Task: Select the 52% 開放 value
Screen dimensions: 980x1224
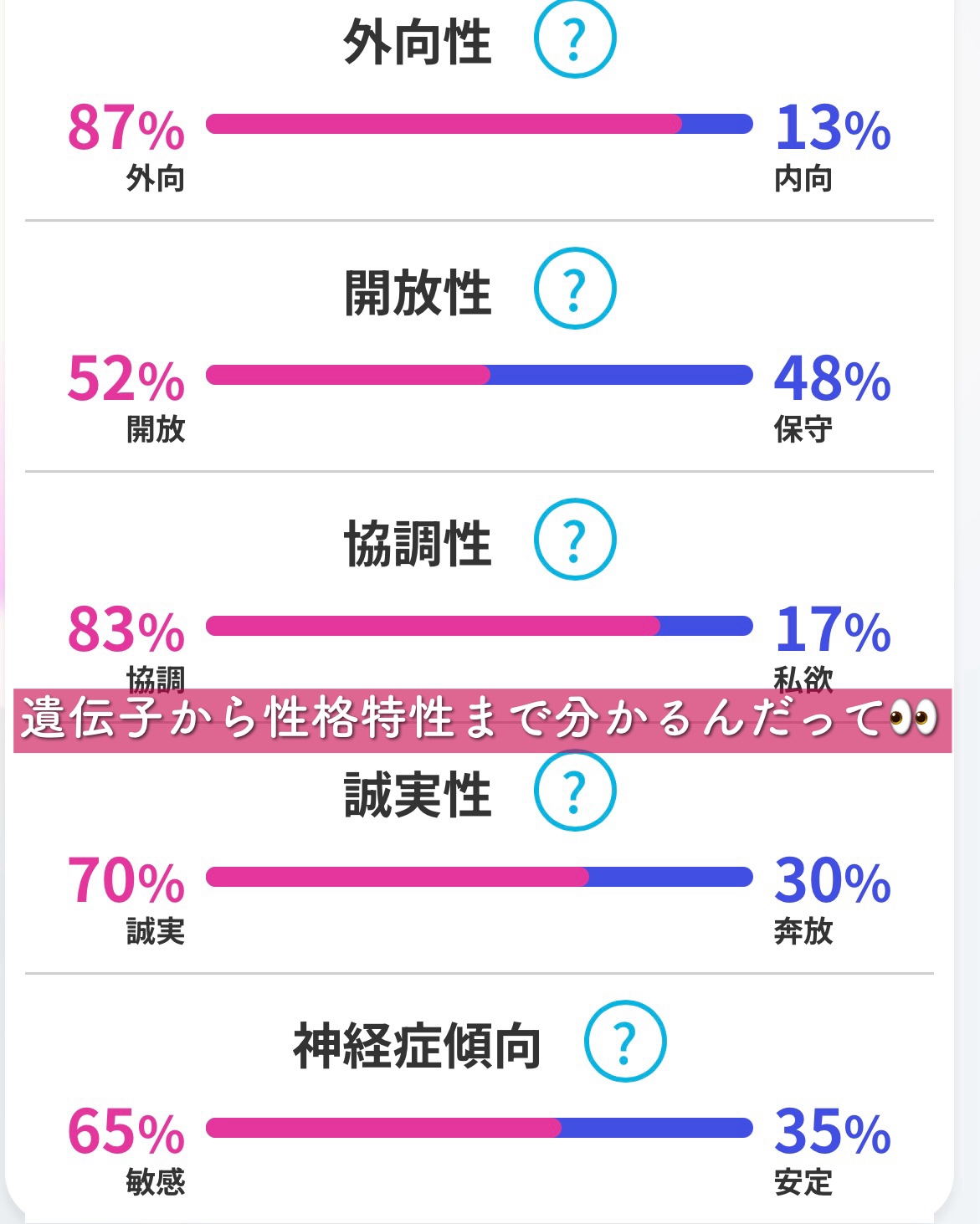Action: click(126, 379)
